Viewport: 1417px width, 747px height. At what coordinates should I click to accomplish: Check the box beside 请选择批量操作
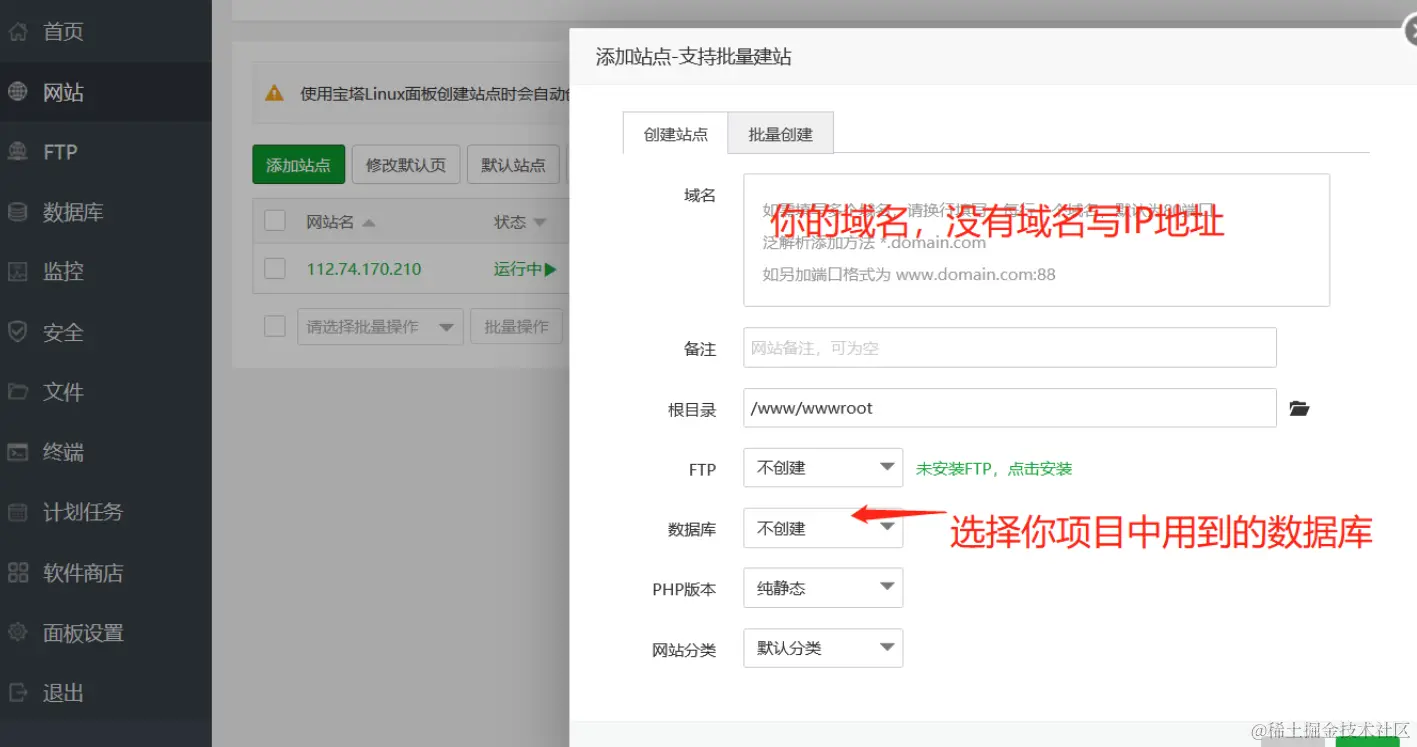point(275,326)
